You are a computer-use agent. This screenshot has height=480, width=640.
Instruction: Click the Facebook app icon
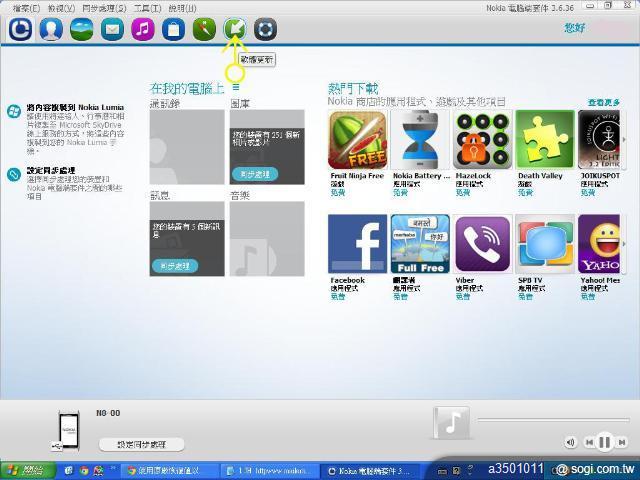point(358,244)
